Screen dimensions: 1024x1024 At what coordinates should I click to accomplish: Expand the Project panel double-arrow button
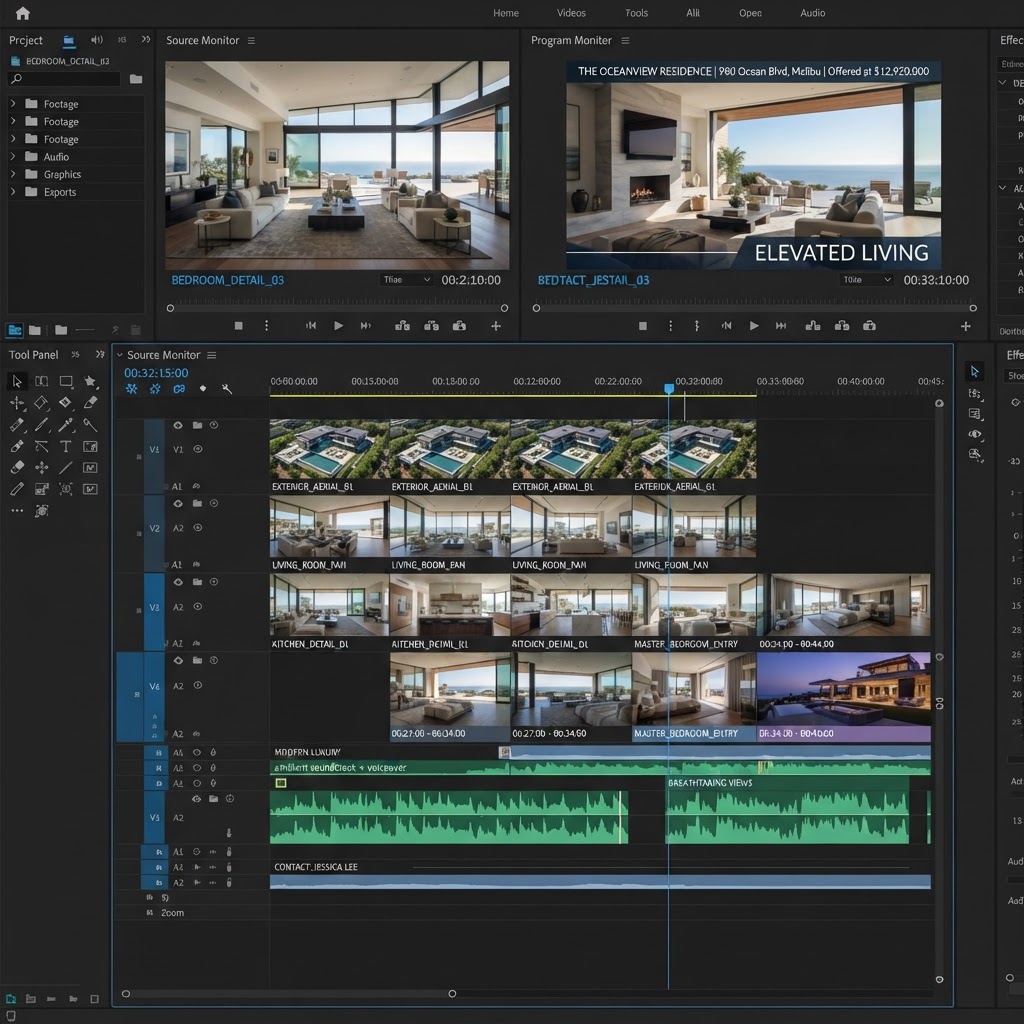pyautogui.click(x=146, y=40)
